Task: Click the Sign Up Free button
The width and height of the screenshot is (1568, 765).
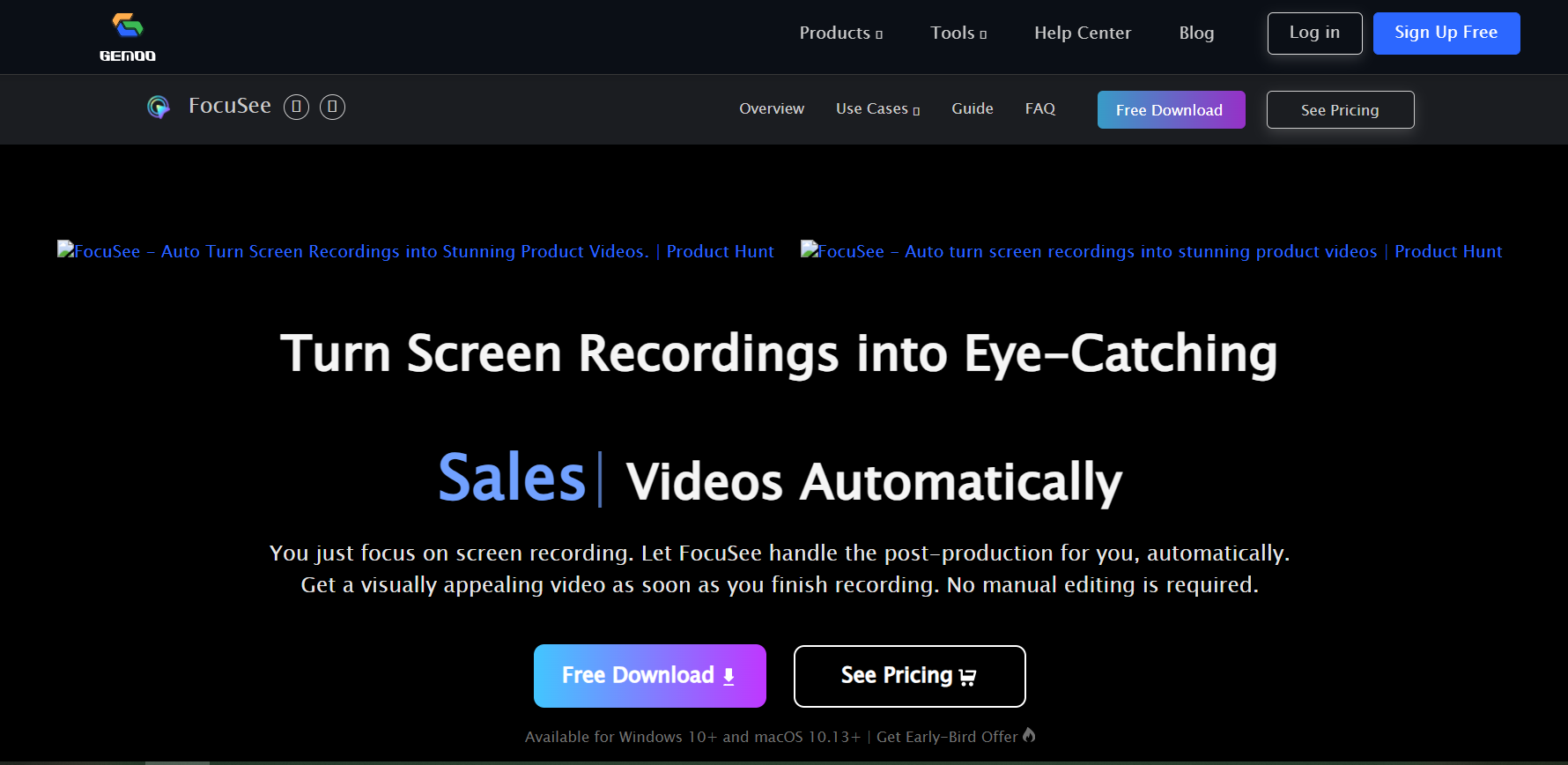Action: coord(1446,33)
